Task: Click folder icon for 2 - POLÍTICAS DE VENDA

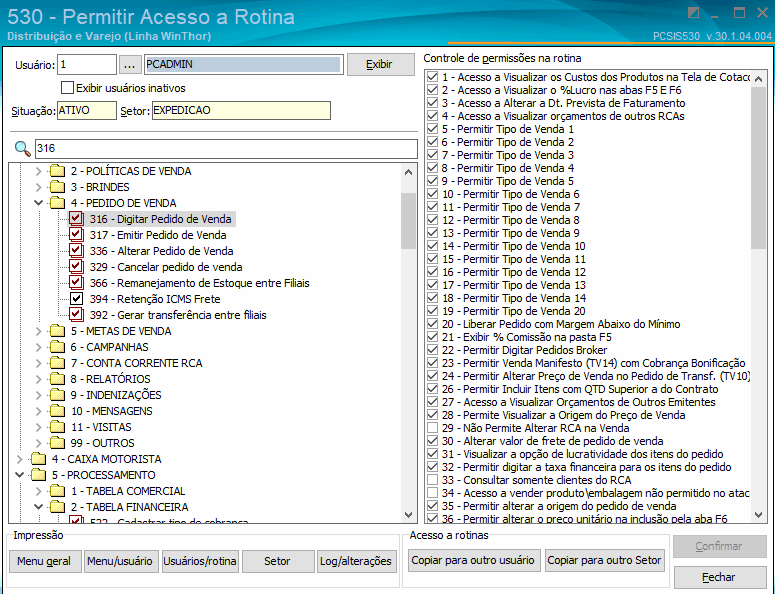Action: pos(57,171)
